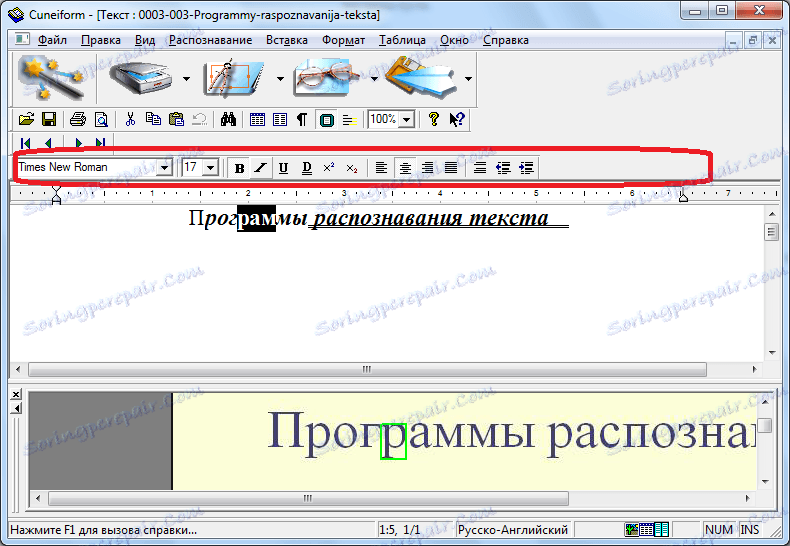Open the Правка menu

point(101,40)
